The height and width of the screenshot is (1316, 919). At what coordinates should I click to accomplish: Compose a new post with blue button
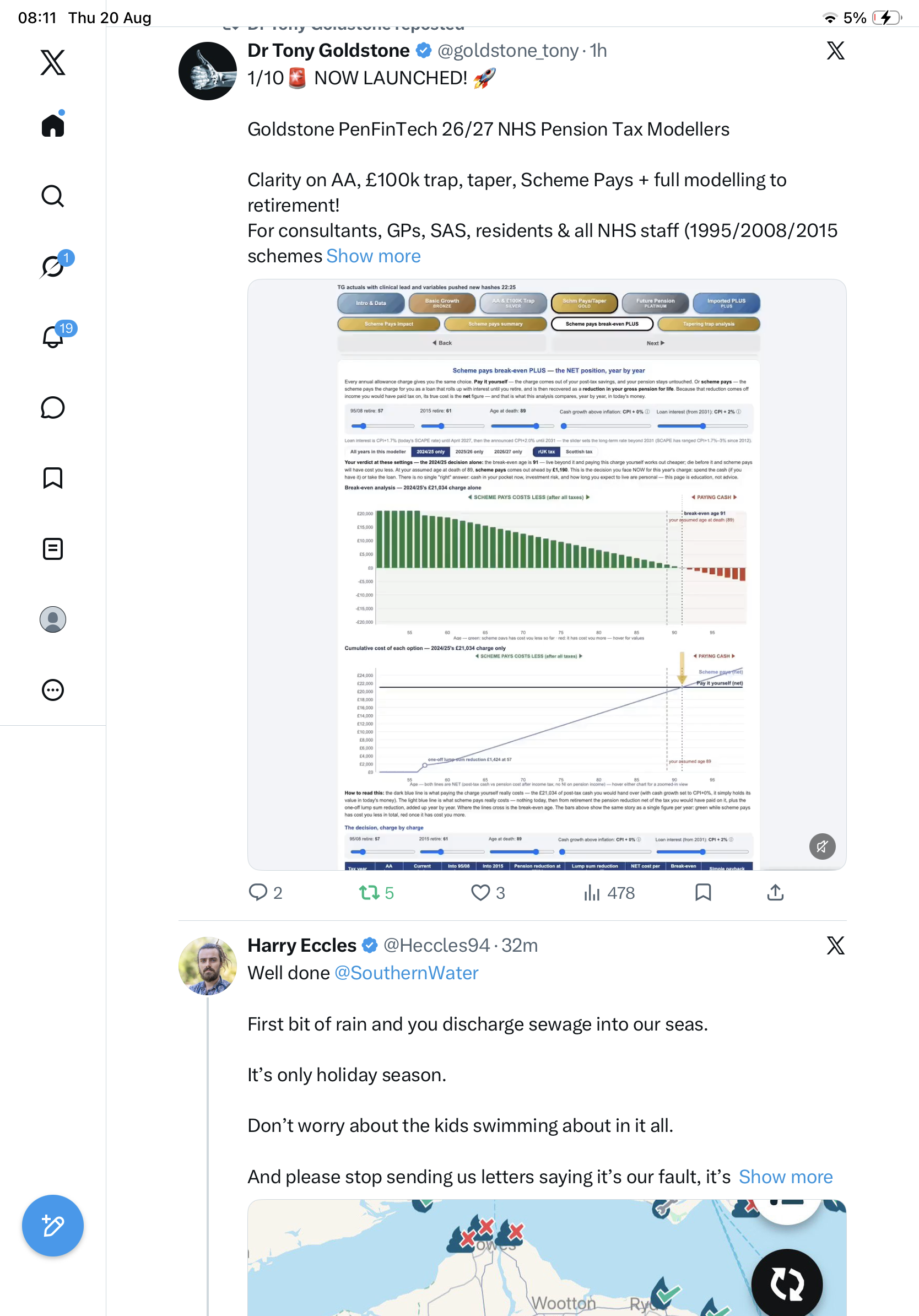click(x=53, y=1226)
